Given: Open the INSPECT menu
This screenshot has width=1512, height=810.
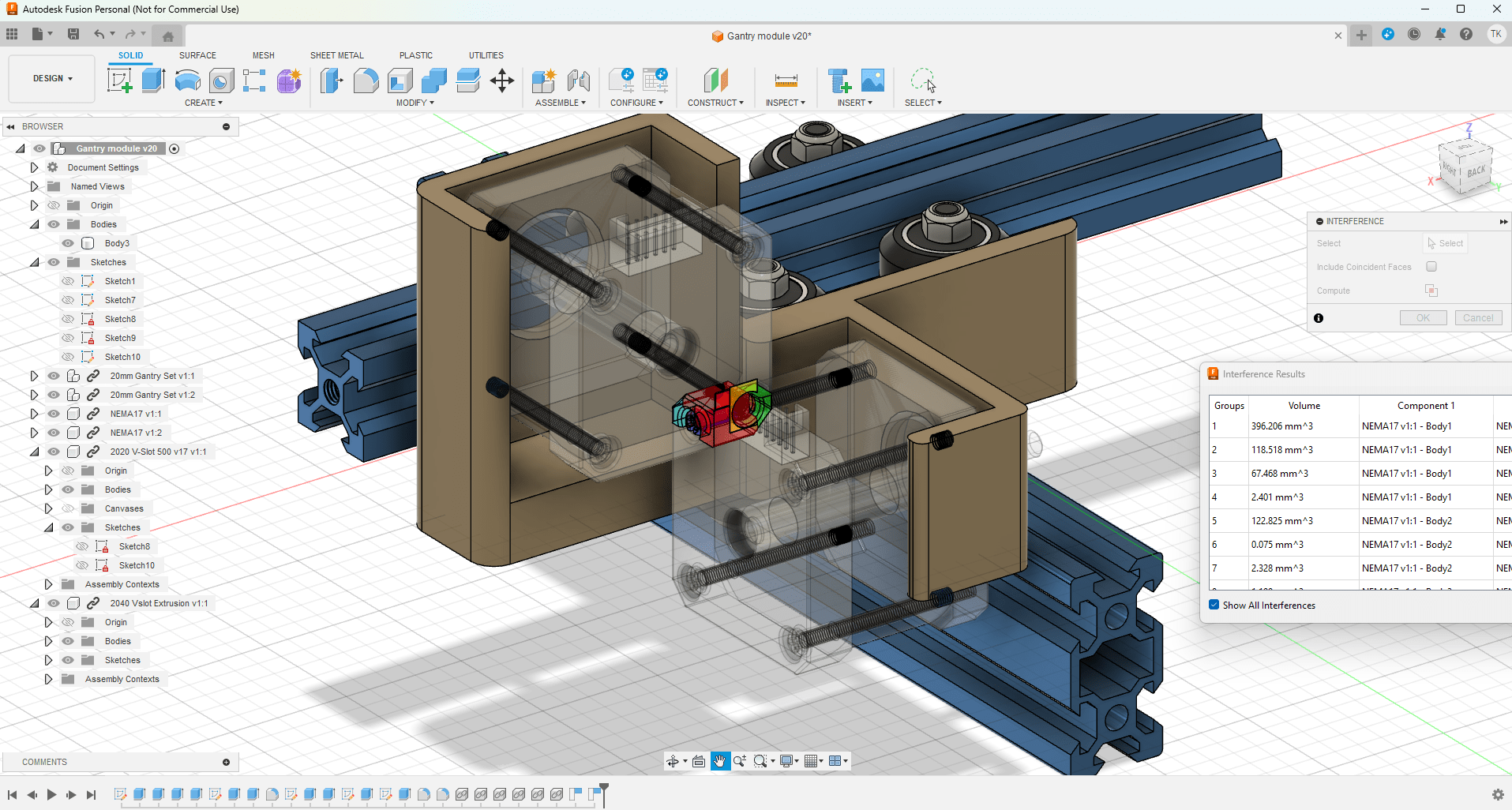Looking at the screenshot, I should (786, 103).
